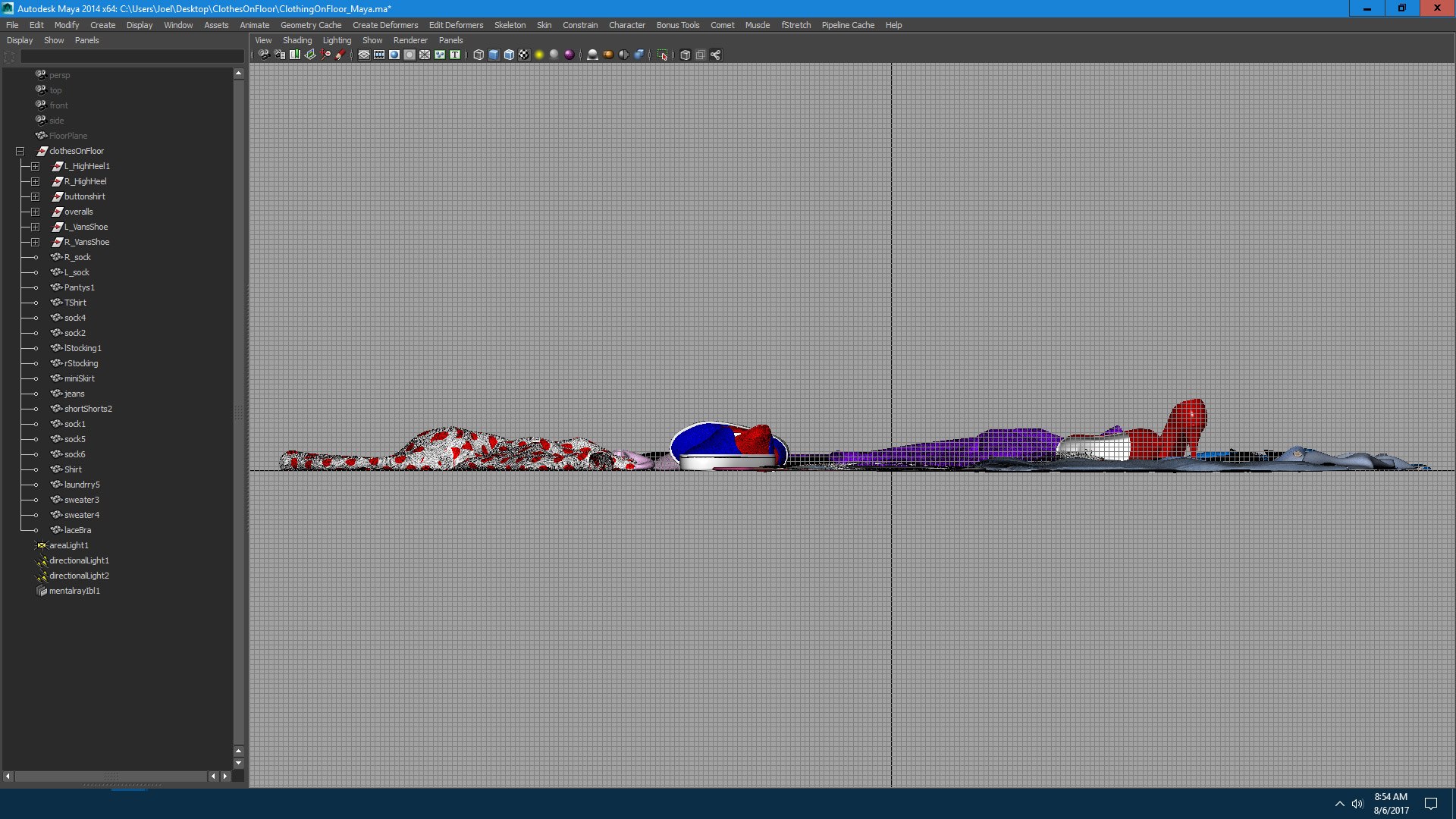The width and height of the screenshot is (1456, 819).
Task: Open camera attributes icon in panel toolbar
Action: pos(280,55)
